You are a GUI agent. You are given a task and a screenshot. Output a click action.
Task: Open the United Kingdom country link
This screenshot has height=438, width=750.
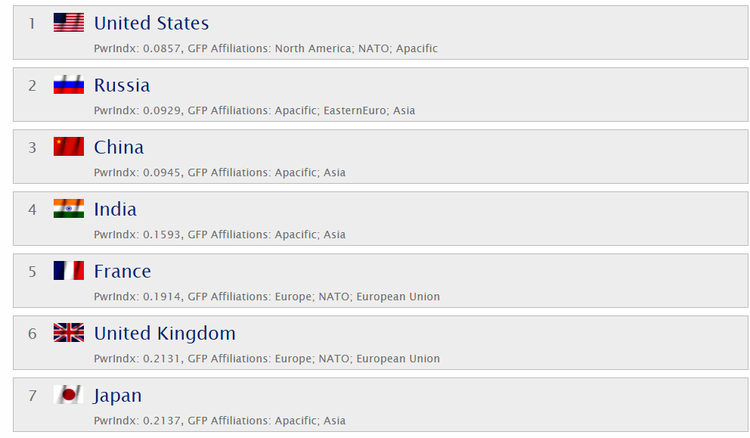pos(165,333)
